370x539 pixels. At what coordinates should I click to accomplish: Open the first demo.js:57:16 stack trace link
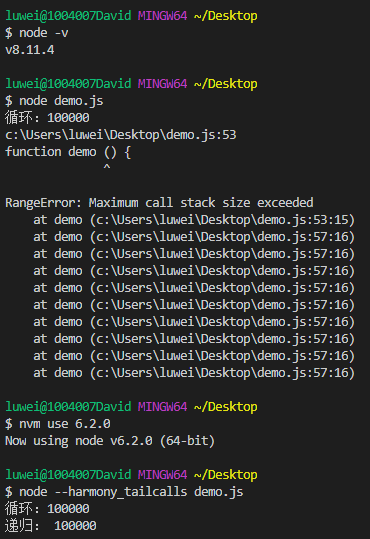tap(222, 237)
